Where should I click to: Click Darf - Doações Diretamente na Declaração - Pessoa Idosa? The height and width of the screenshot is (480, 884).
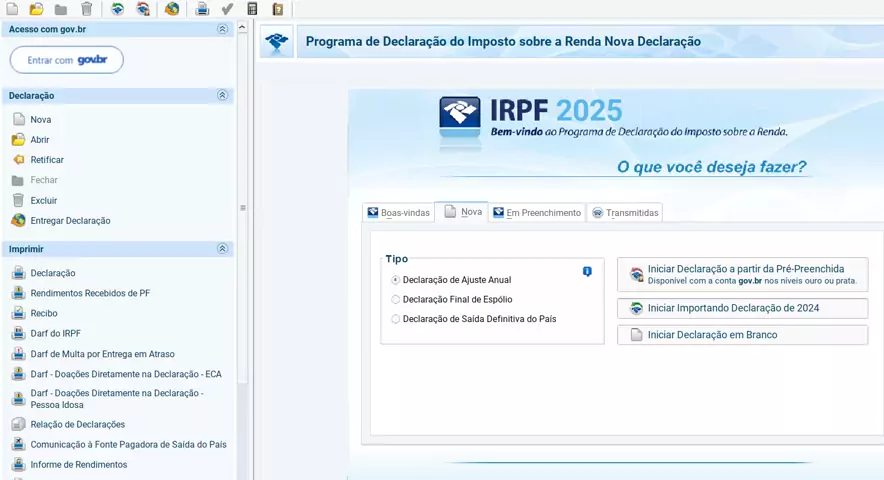click(117, 399)
